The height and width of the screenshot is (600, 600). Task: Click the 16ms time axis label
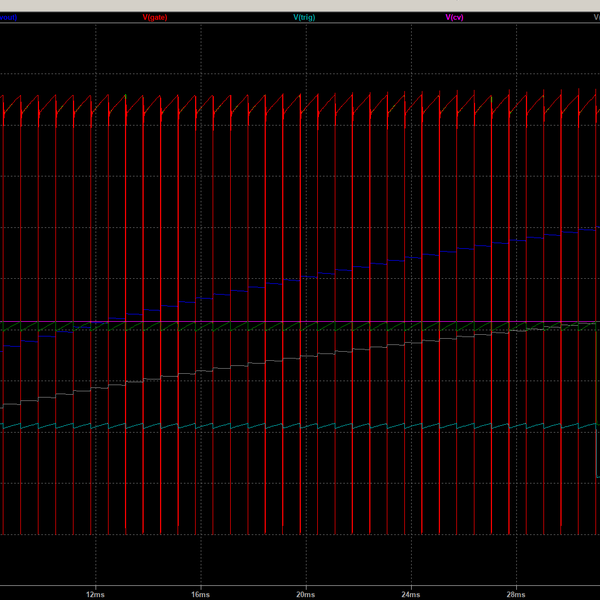200,592
